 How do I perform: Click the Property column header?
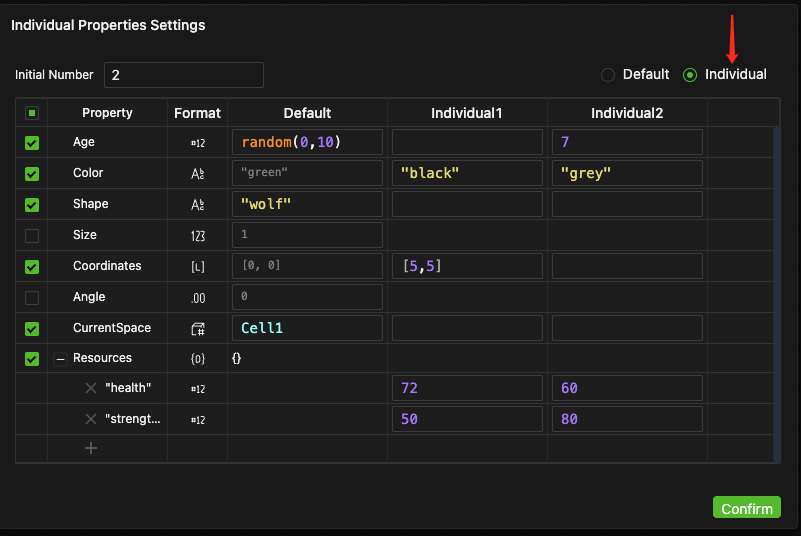pos(107,113)
